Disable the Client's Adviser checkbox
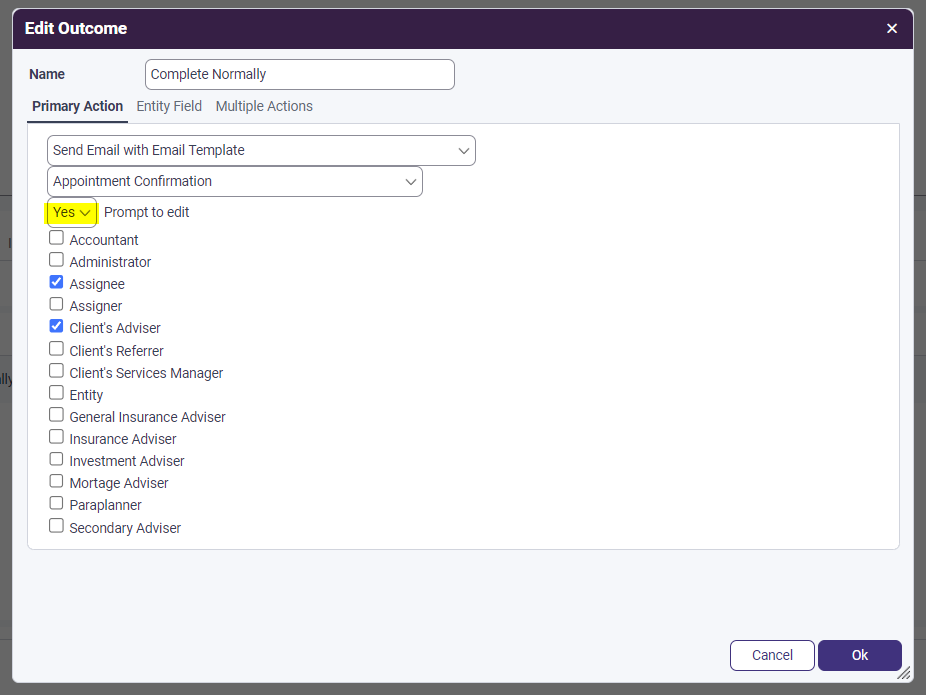 57,327
